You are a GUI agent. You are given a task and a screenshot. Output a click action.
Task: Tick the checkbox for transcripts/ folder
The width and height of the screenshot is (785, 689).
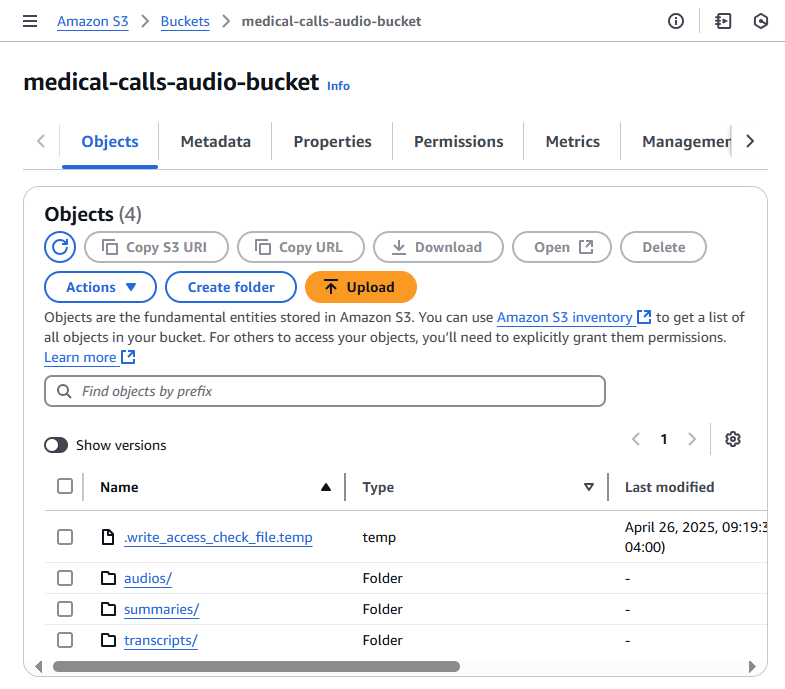[x=65, y=640]
